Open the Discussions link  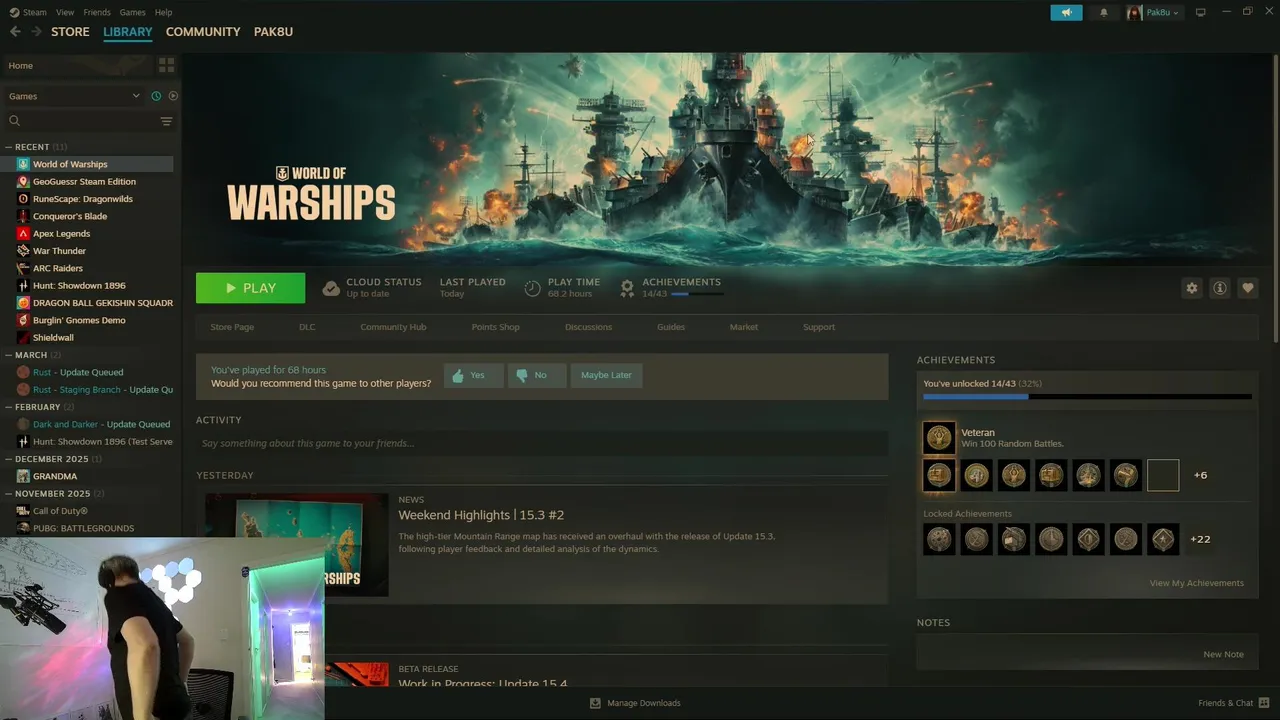click(x=588, y=327)
